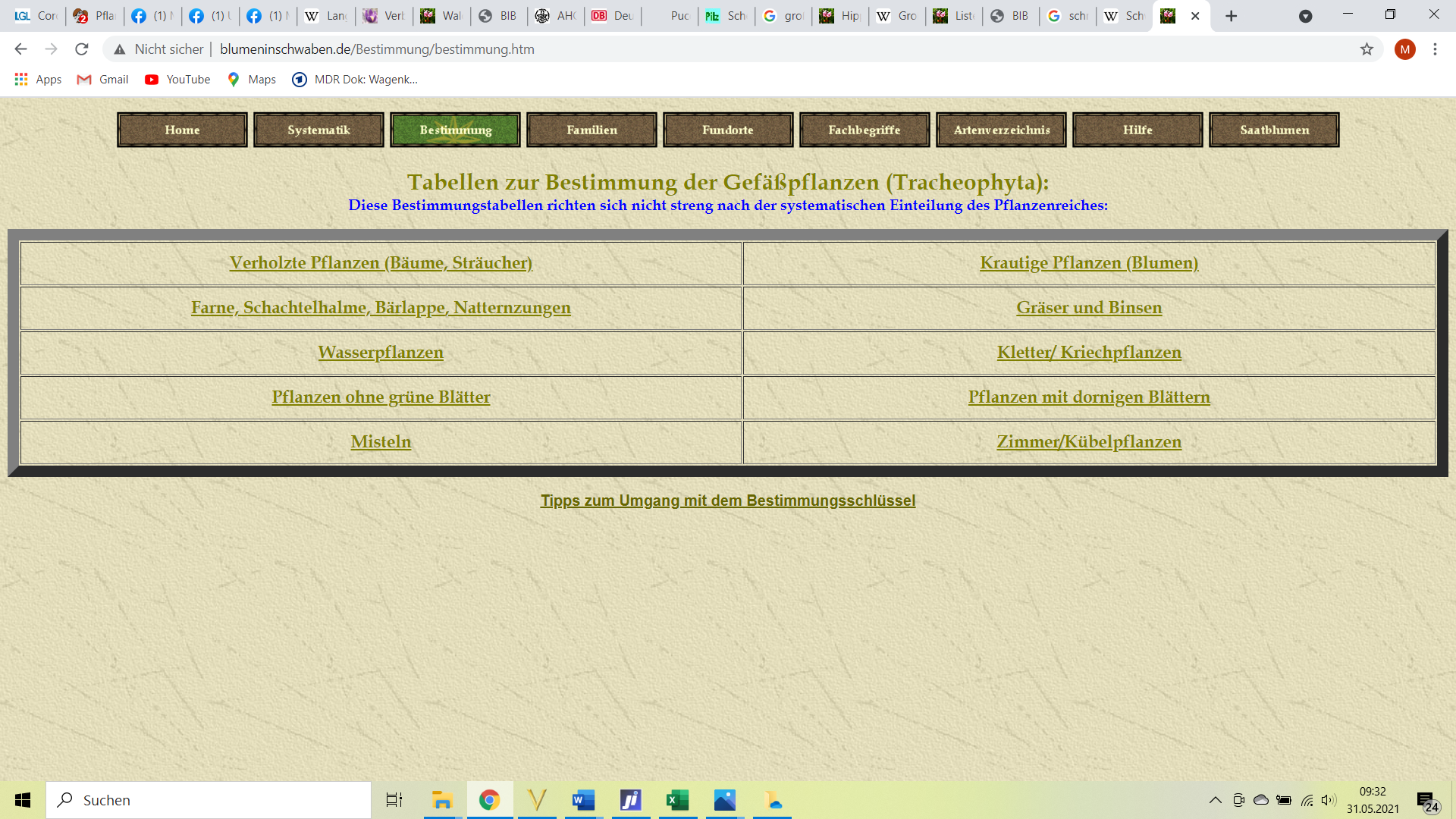This screenshot has height=819, width=1456.
Task: Click the Google profile avatar M
Action: click(1404, 49)
